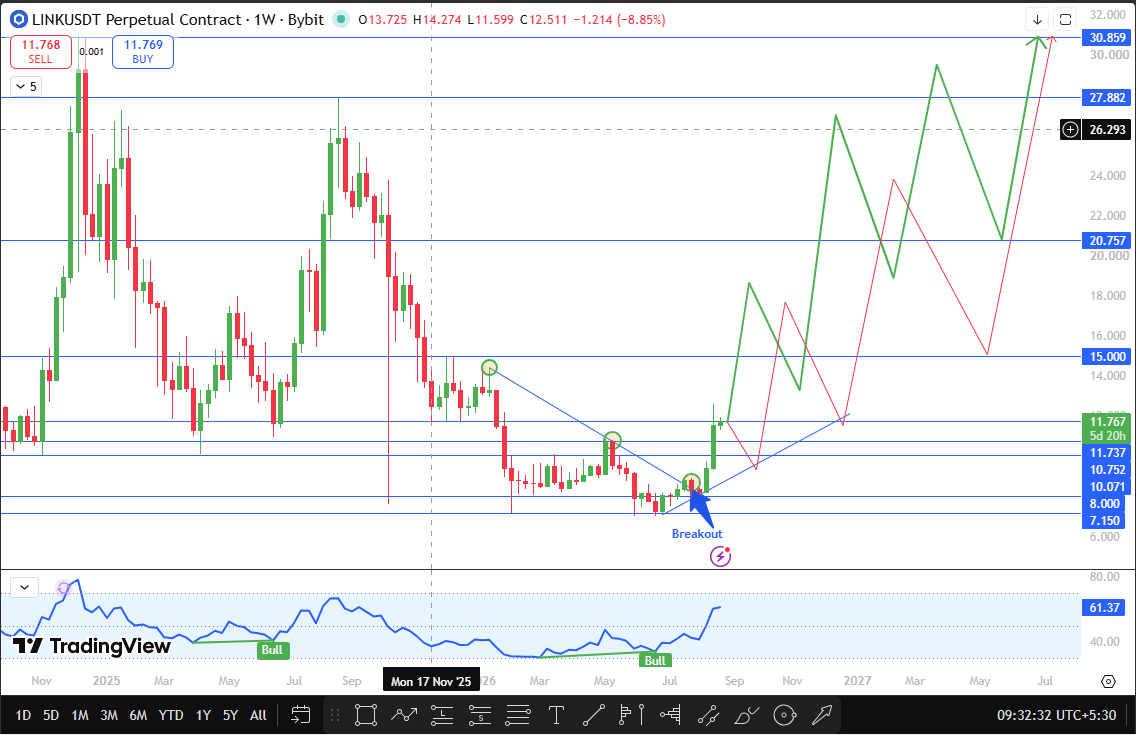Click the LINKUSDT Perpetual Contract title
This screenshot has height=735, width=1136.
pyautogui.click(x=137, y=20)
